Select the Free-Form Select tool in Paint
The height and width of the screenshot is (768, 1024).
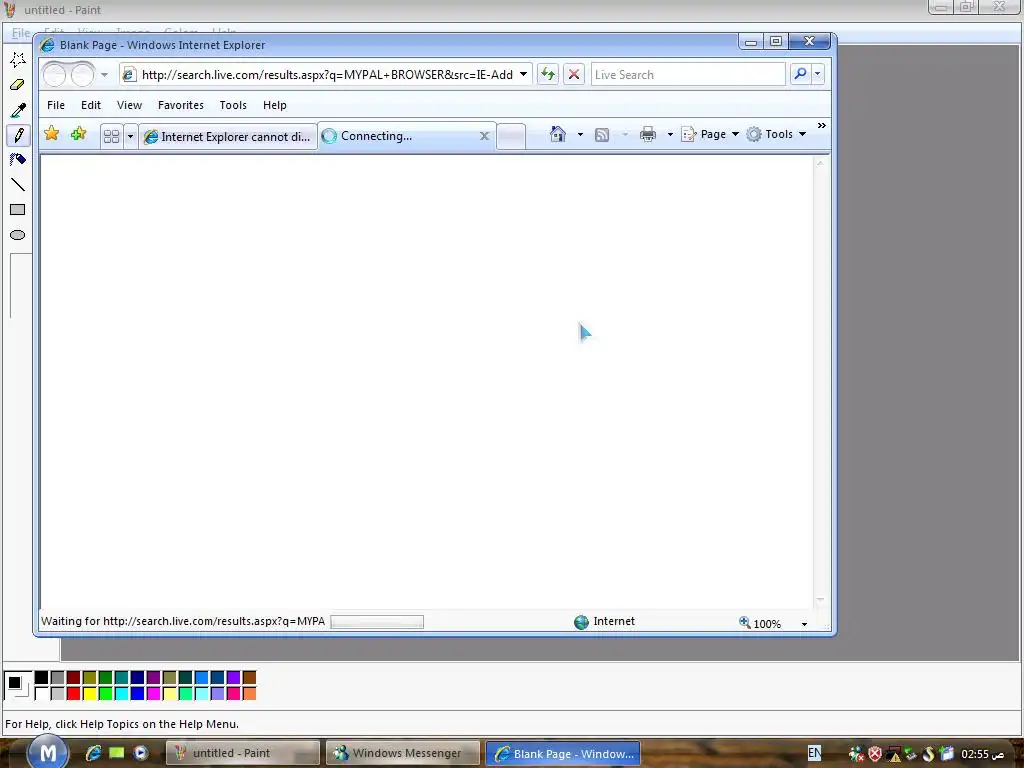tap(18, 59)
